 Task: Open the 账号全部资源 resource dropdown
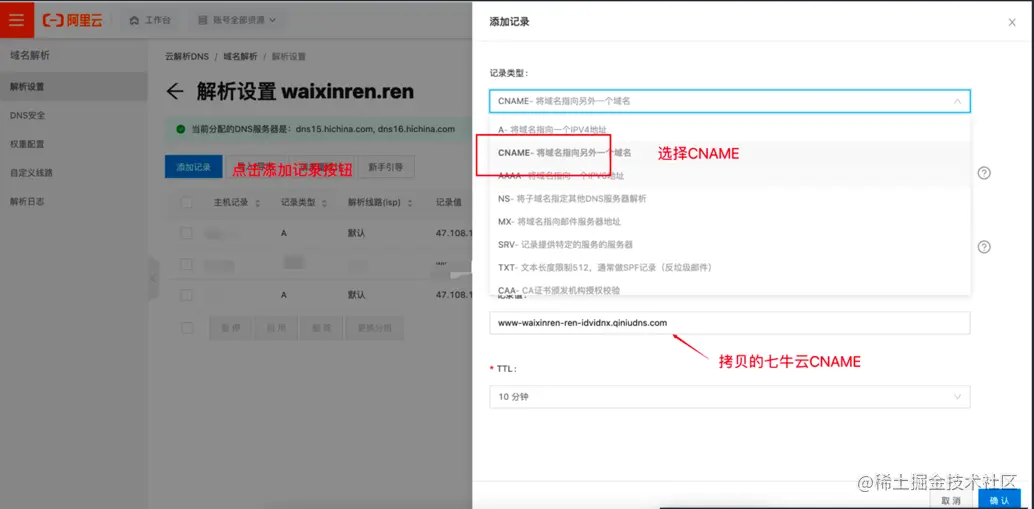tap(237, 20)
